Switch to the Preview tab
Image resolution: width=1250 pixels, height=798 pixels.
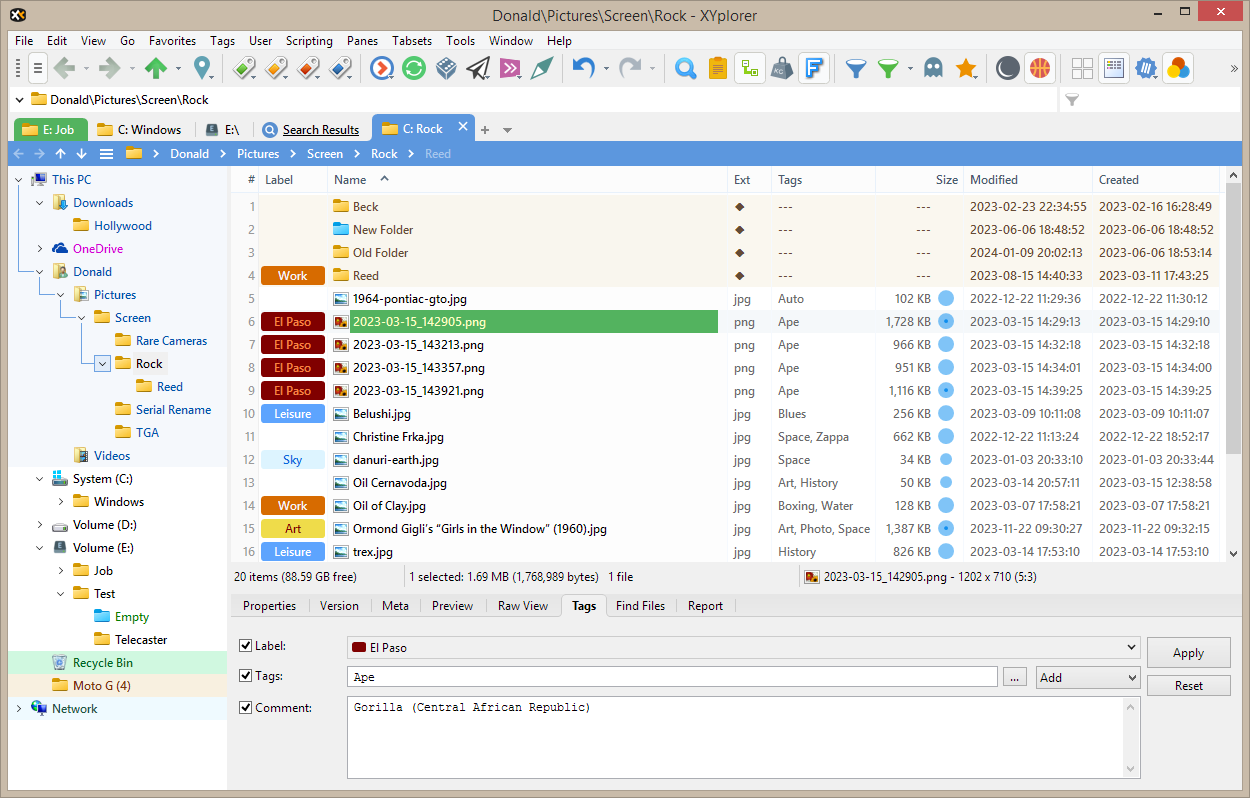[x=452, y=605]
